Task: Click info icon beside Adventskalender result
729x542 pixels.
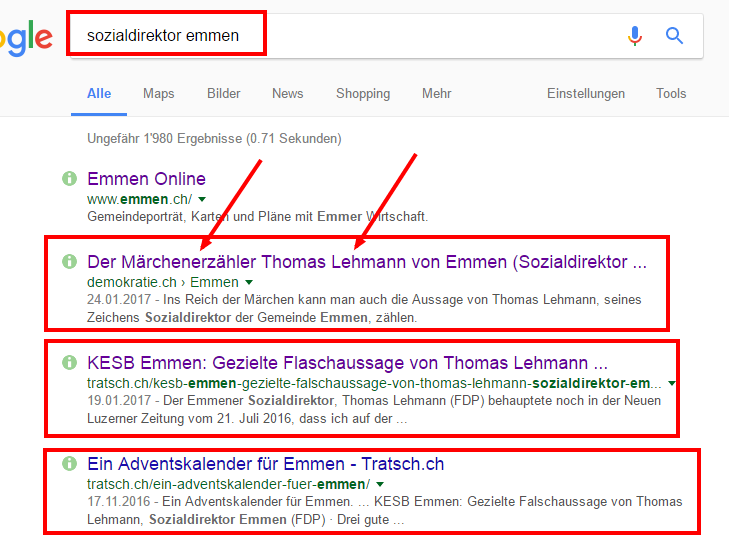Action: (x=69, y=463)
